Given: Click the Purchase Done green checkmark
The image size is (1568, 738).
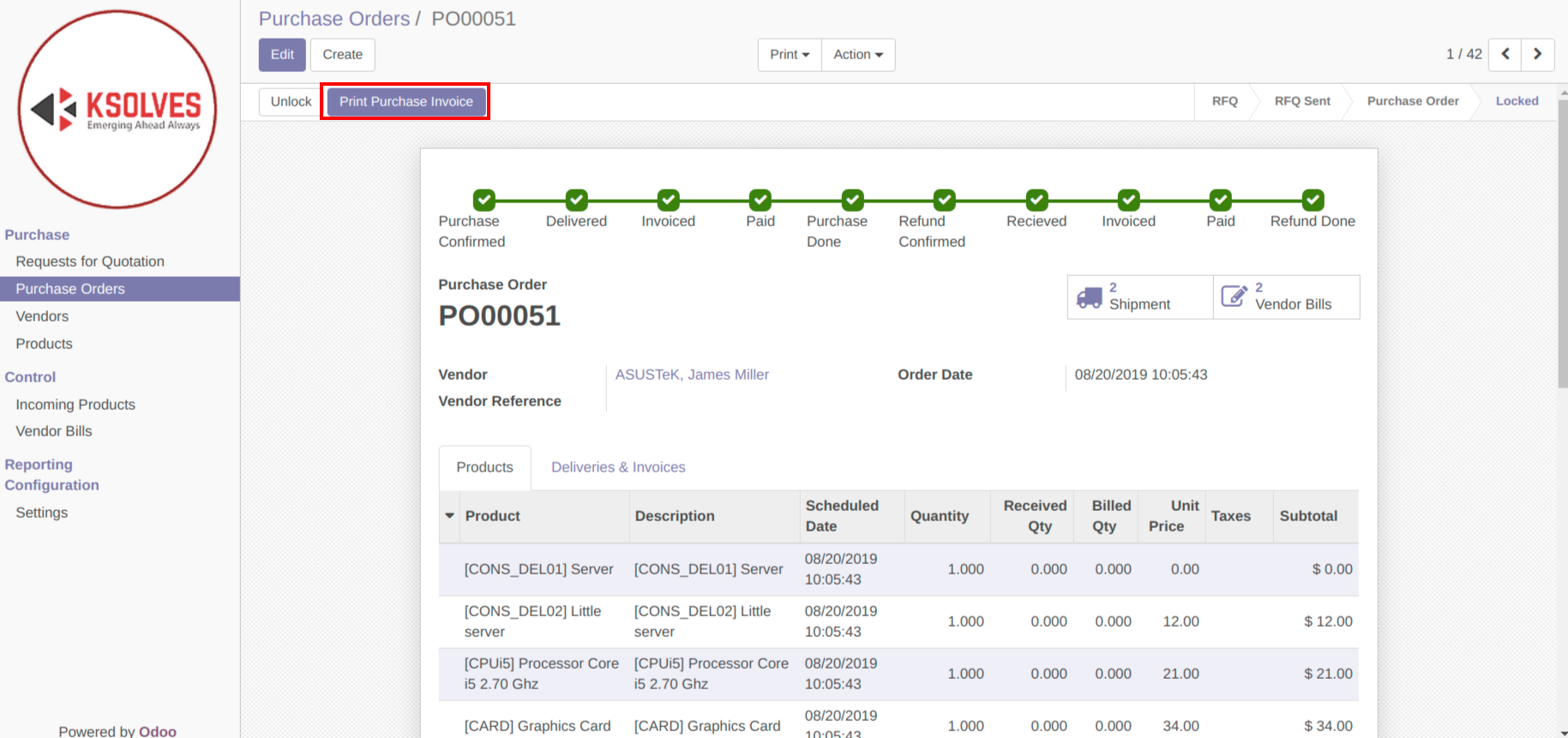Looking at the screenshot, I should click(852, 200).
